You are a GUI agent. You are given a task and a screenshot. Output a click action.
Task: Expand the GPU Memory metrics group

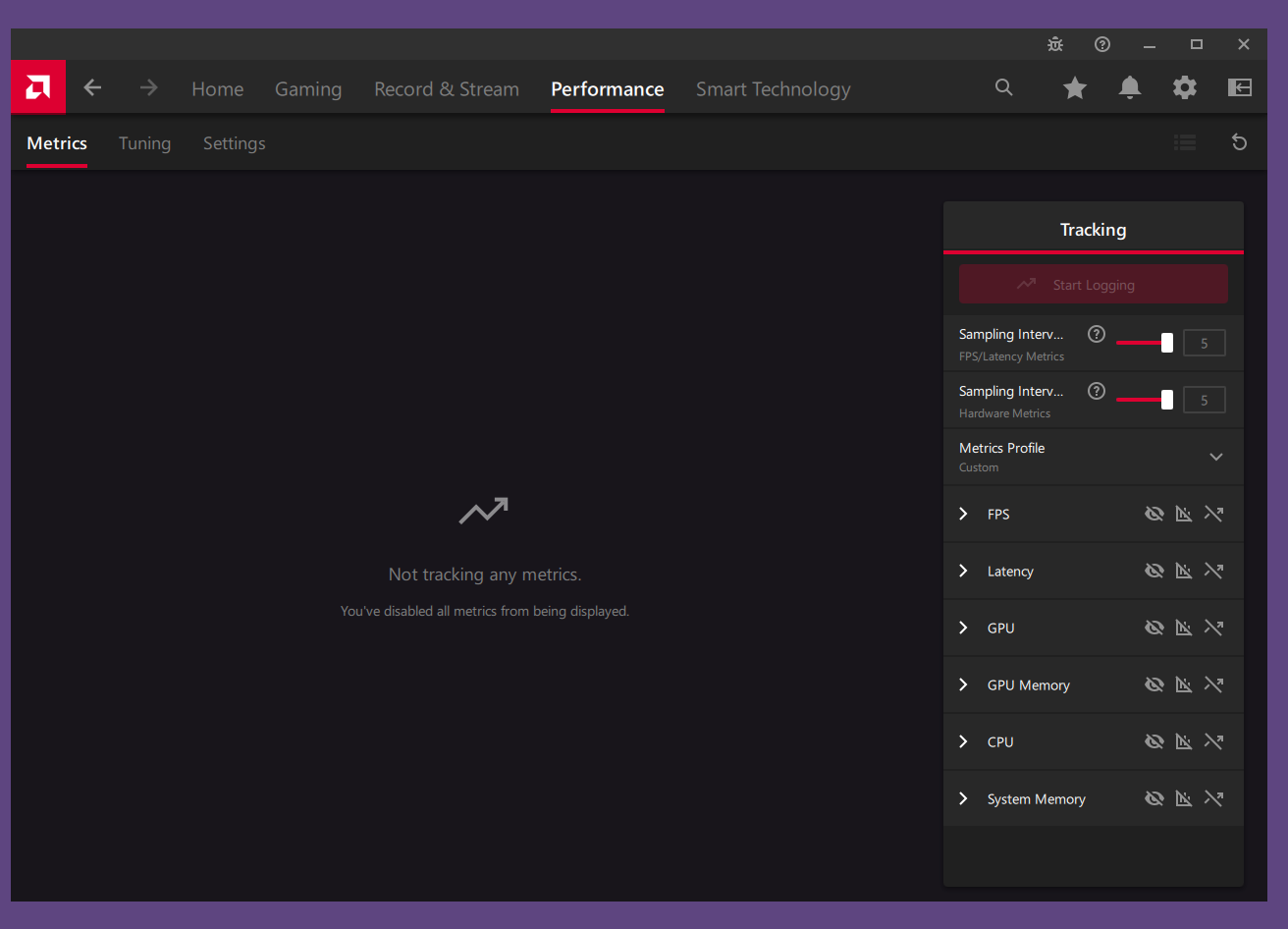click(963, 684)
